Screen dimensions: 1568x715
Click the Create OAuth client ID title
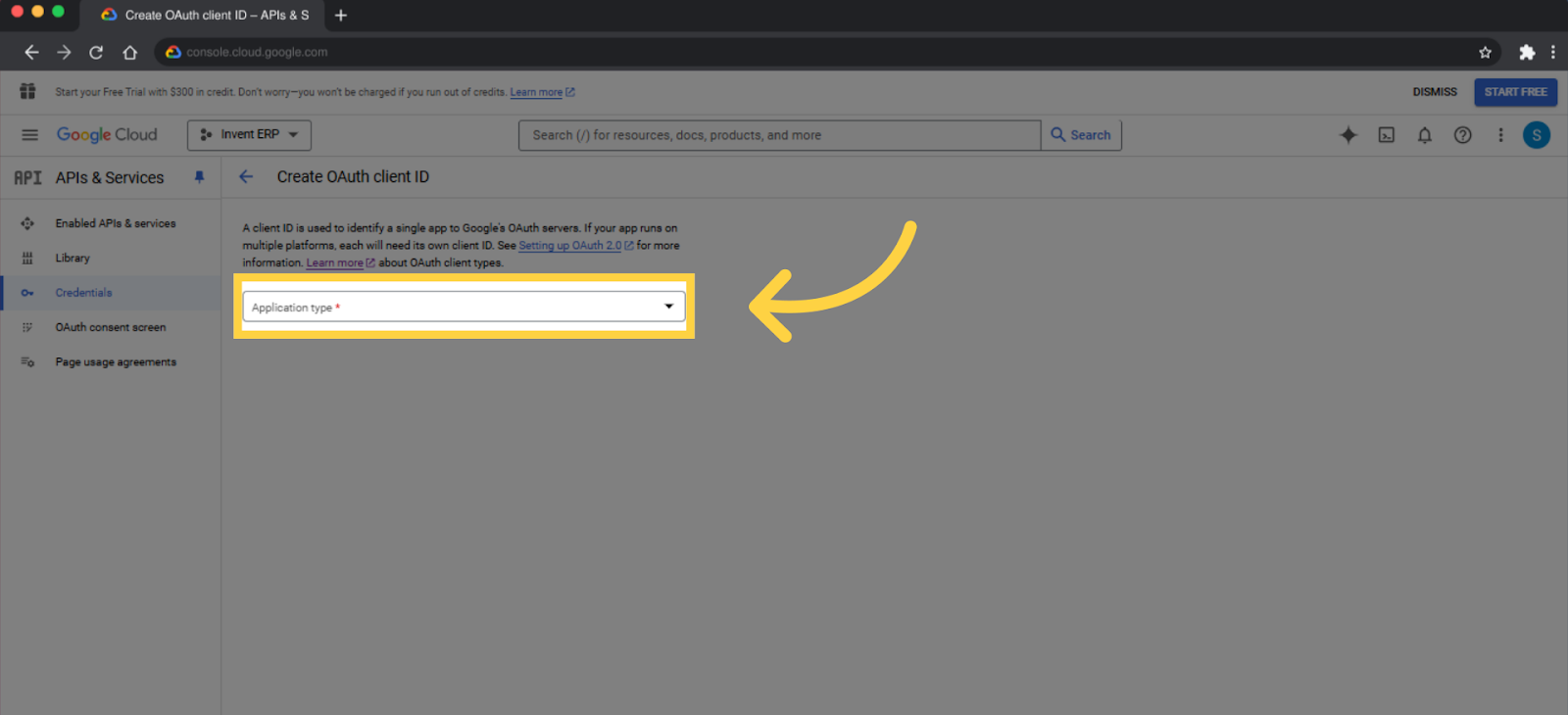[x=353, y=177]
